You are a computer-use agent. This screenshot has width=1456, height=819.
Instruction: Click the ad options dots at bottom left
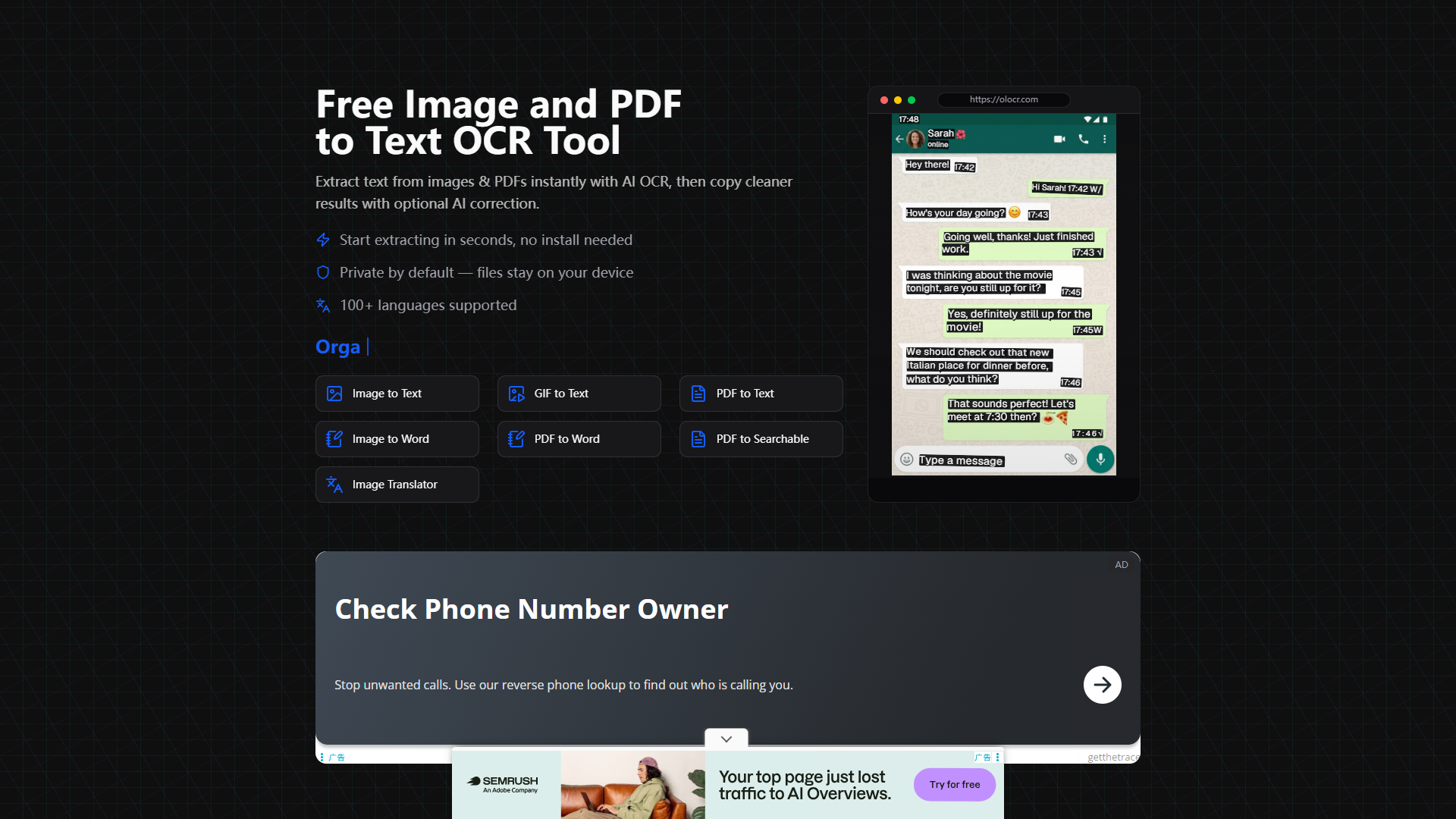coord(322,757)
